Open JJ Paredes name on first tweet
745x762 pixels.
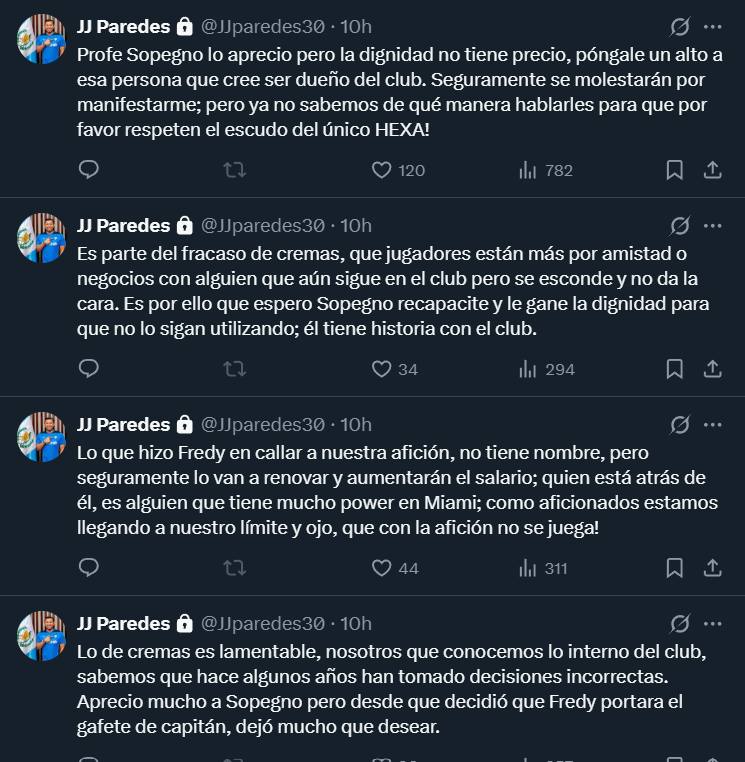click(x=123, y=26)
